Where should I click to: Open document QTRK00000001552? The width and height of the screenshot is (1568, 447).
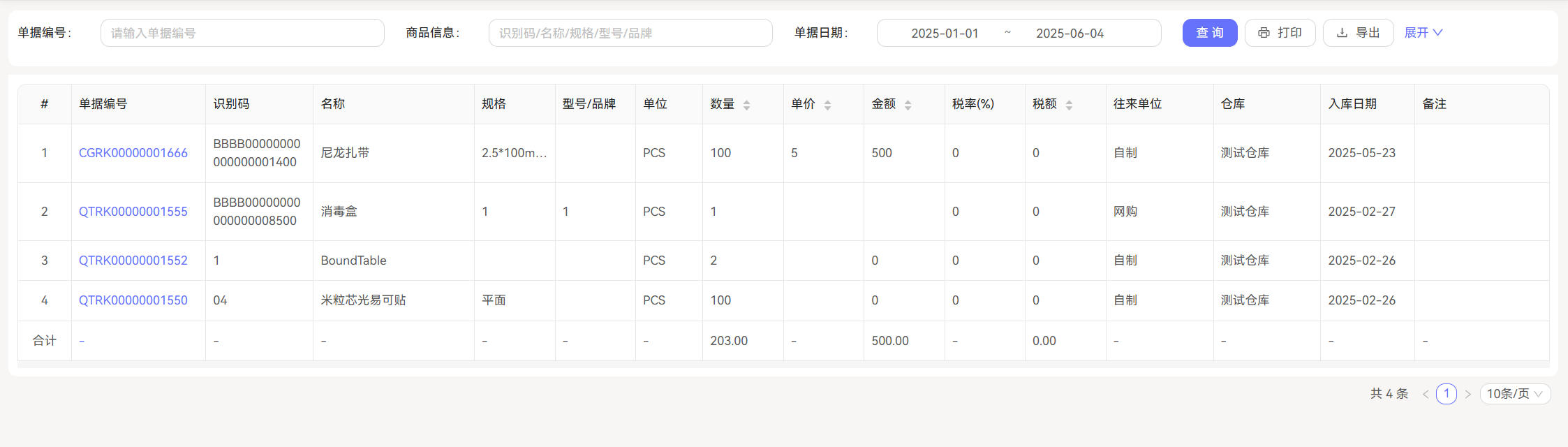[x=133, y=261]
